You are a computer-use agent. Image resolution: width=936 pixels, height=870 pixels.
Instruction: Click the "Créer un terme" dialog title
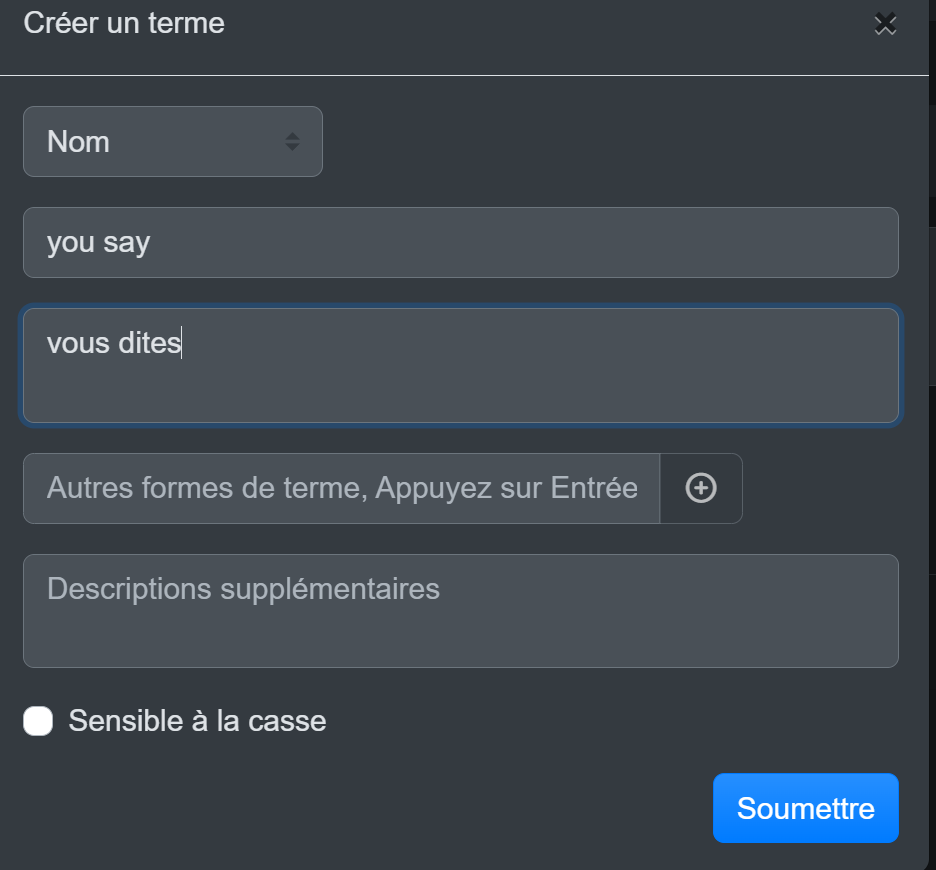click(124, 23)
